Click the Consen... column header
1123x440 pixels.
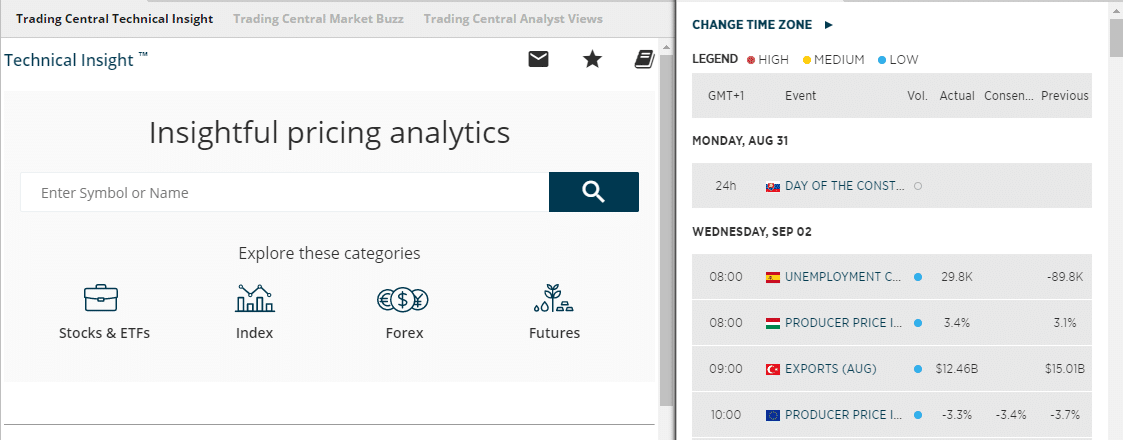1008,96
